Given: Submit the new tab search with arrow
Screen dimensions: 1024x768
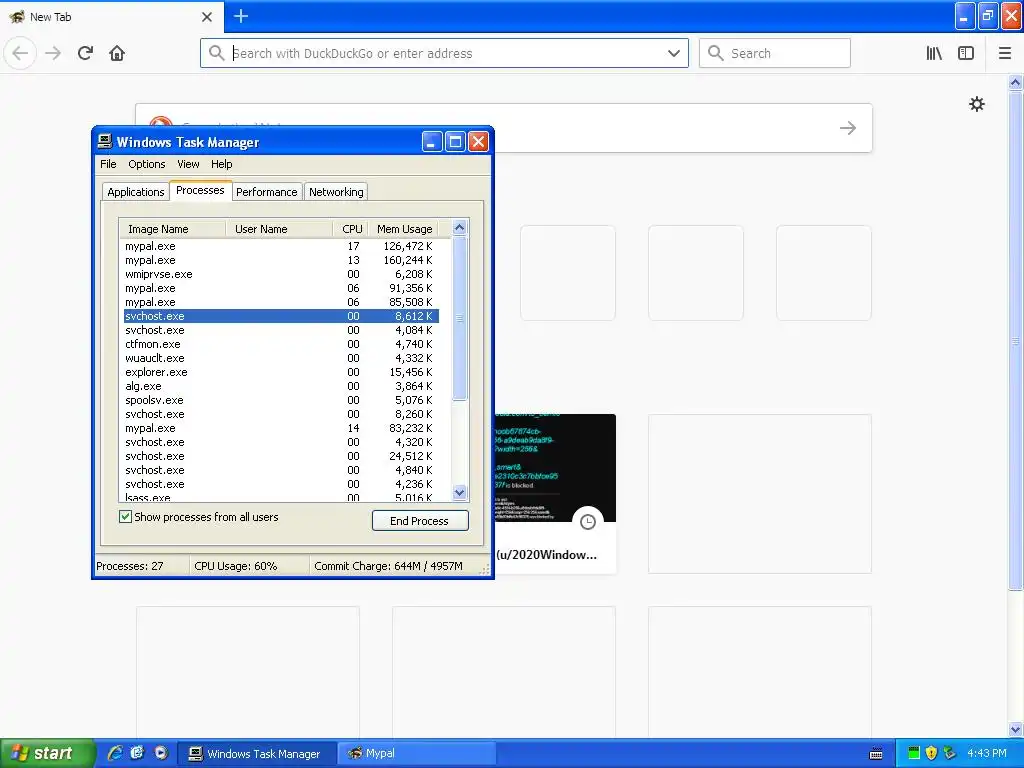Looking at the screenshot, I should (x=848, y=128).
